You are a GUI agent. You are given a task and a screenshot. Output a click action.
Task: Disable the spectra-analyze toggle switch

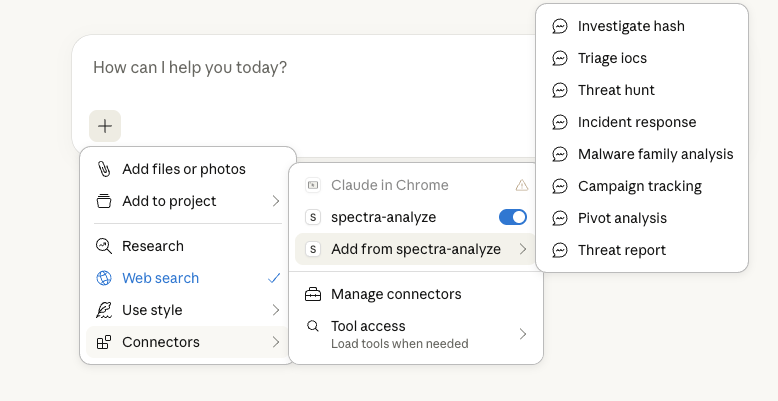click(512, 217)
